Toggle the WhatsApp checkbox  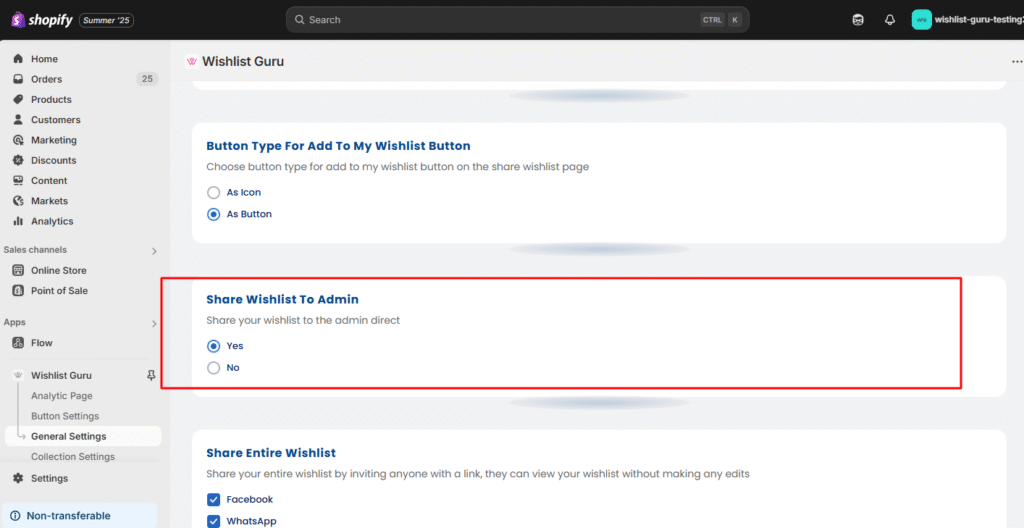[x=214, y=521]
